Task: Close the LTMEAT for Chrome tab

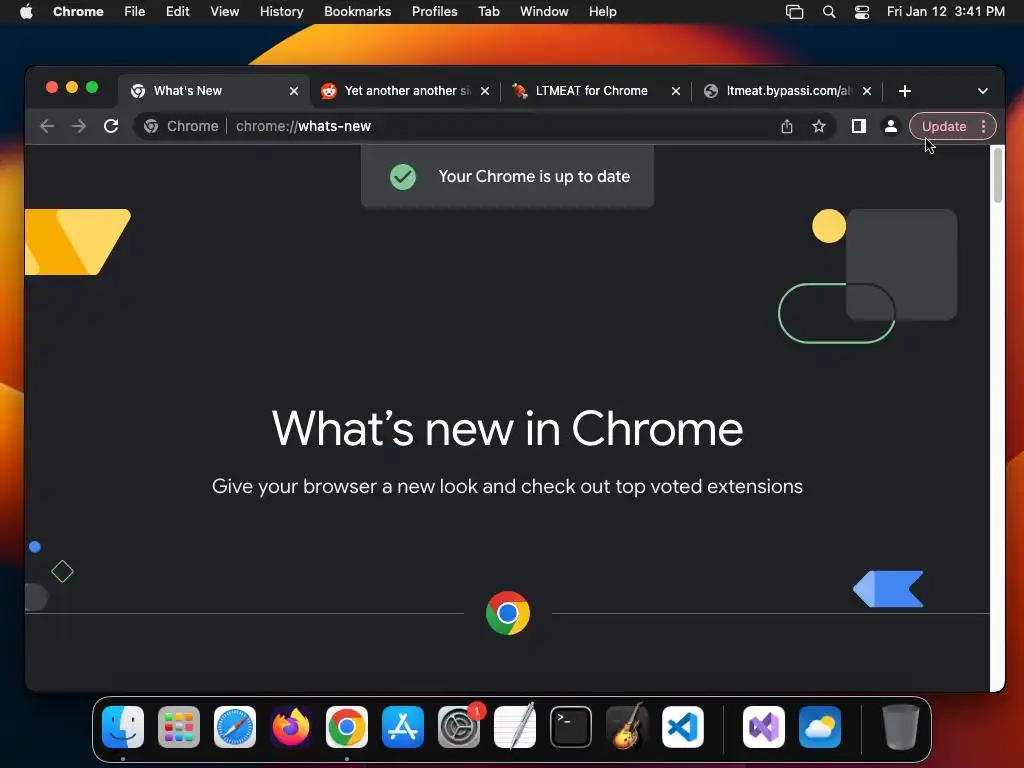Action: click(676, 91)
